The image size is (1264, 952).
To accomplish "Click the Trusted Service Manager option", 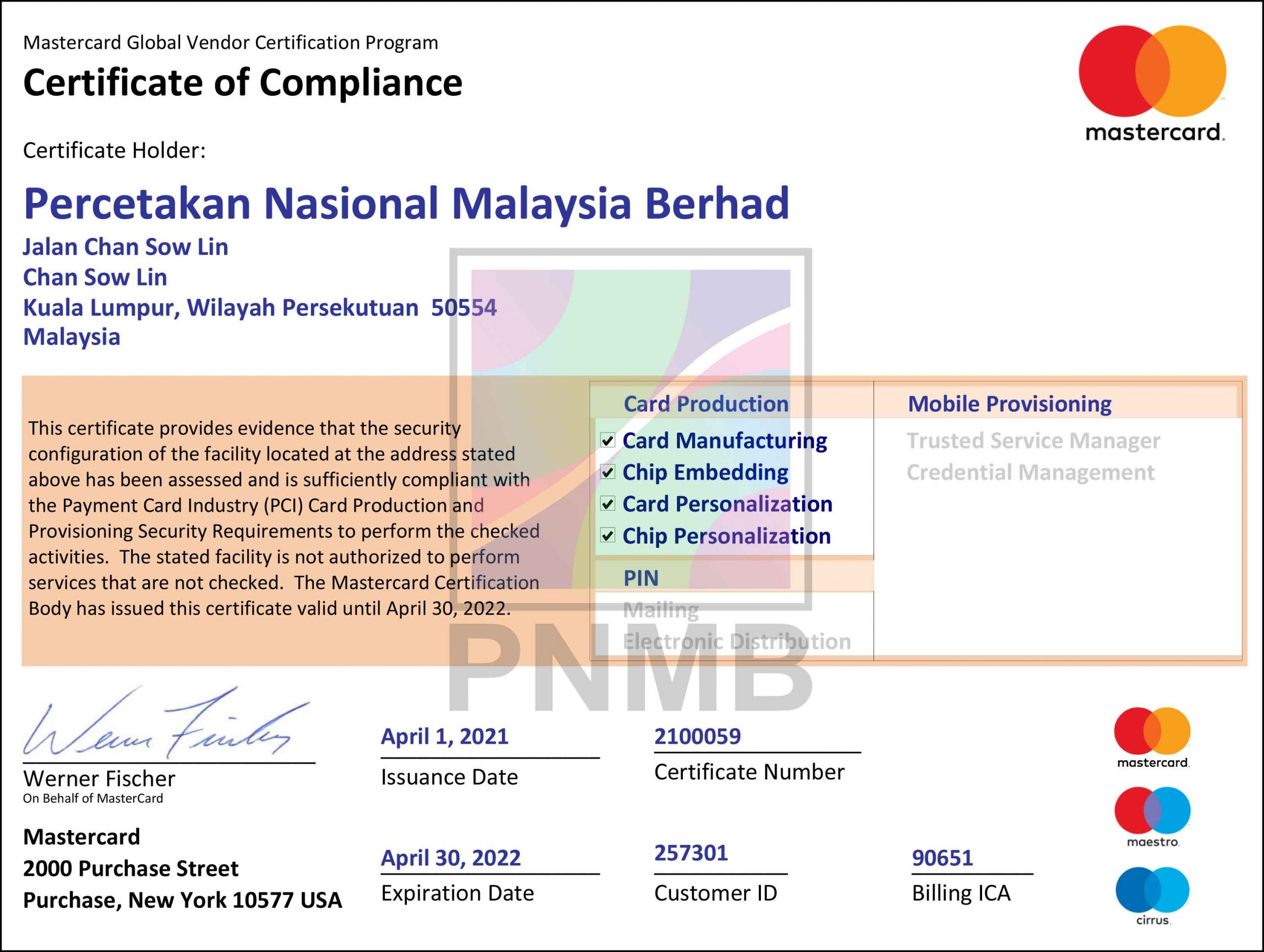I will [1033, 440].
